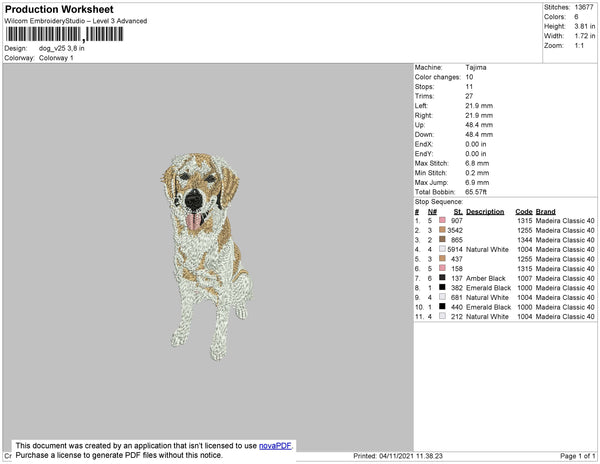Click the Height value '3.81 in'

click(x=585, y=26)
